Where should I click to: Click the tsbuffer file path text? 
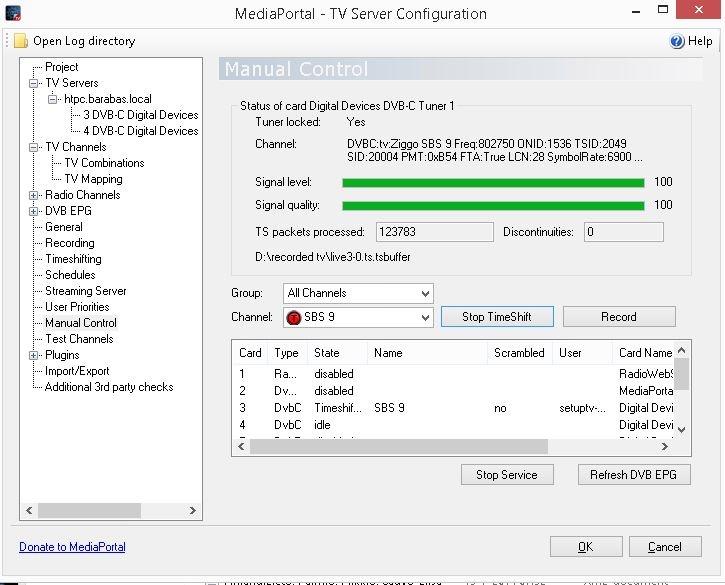(x=332, y=257)
